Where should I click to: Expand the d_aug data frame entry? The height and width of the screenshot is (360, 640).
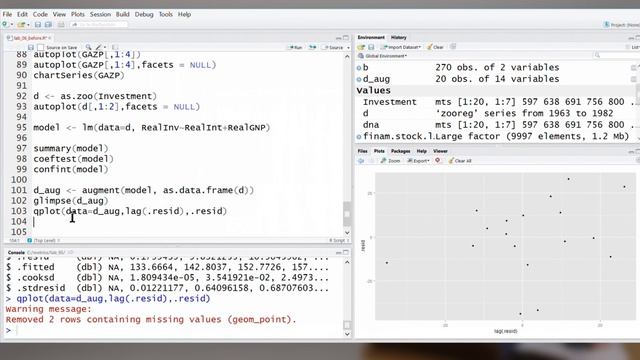[x=359, y=79]
